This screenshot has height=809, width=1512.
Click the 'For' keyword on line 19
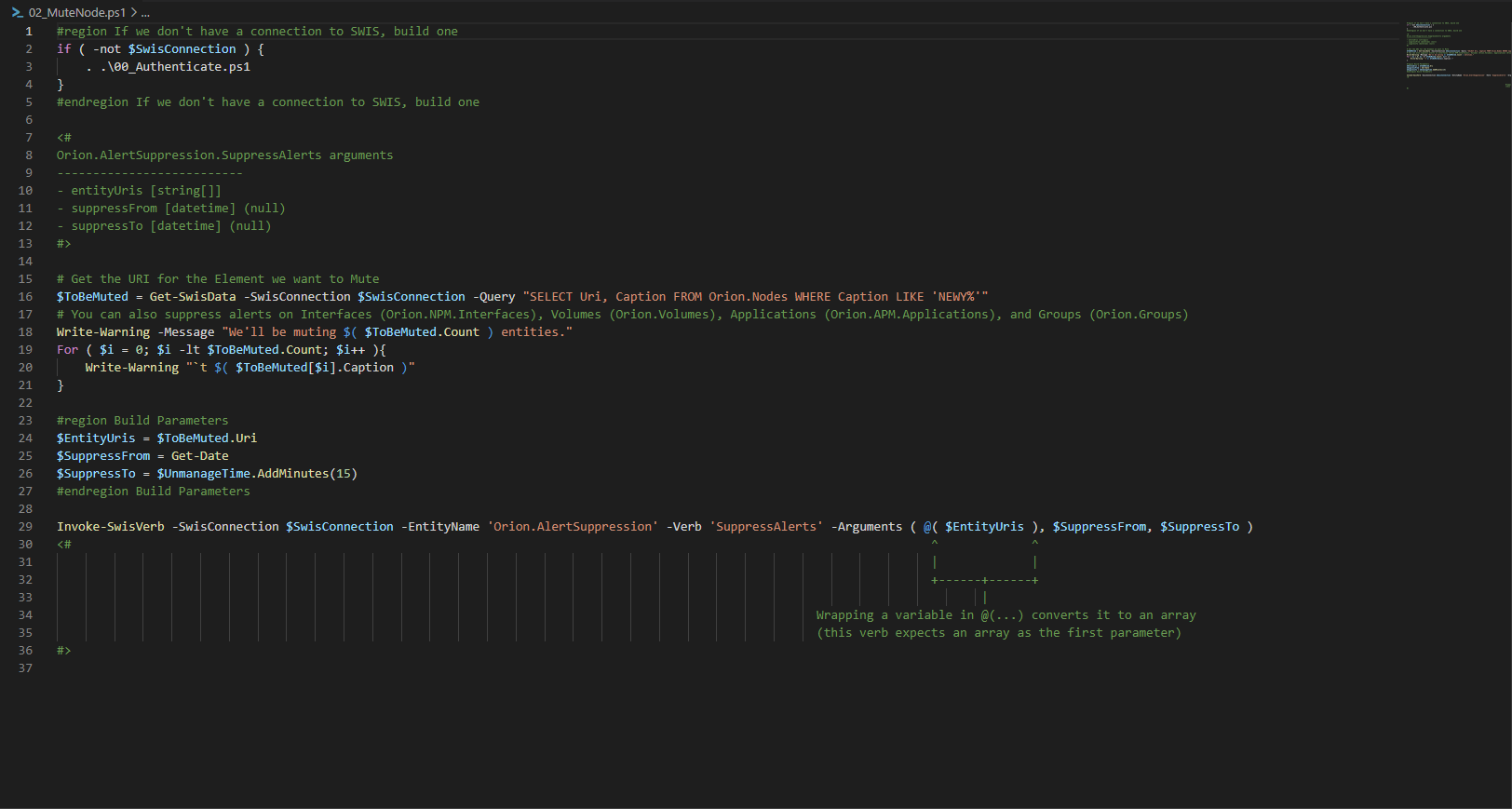point(67,350)
